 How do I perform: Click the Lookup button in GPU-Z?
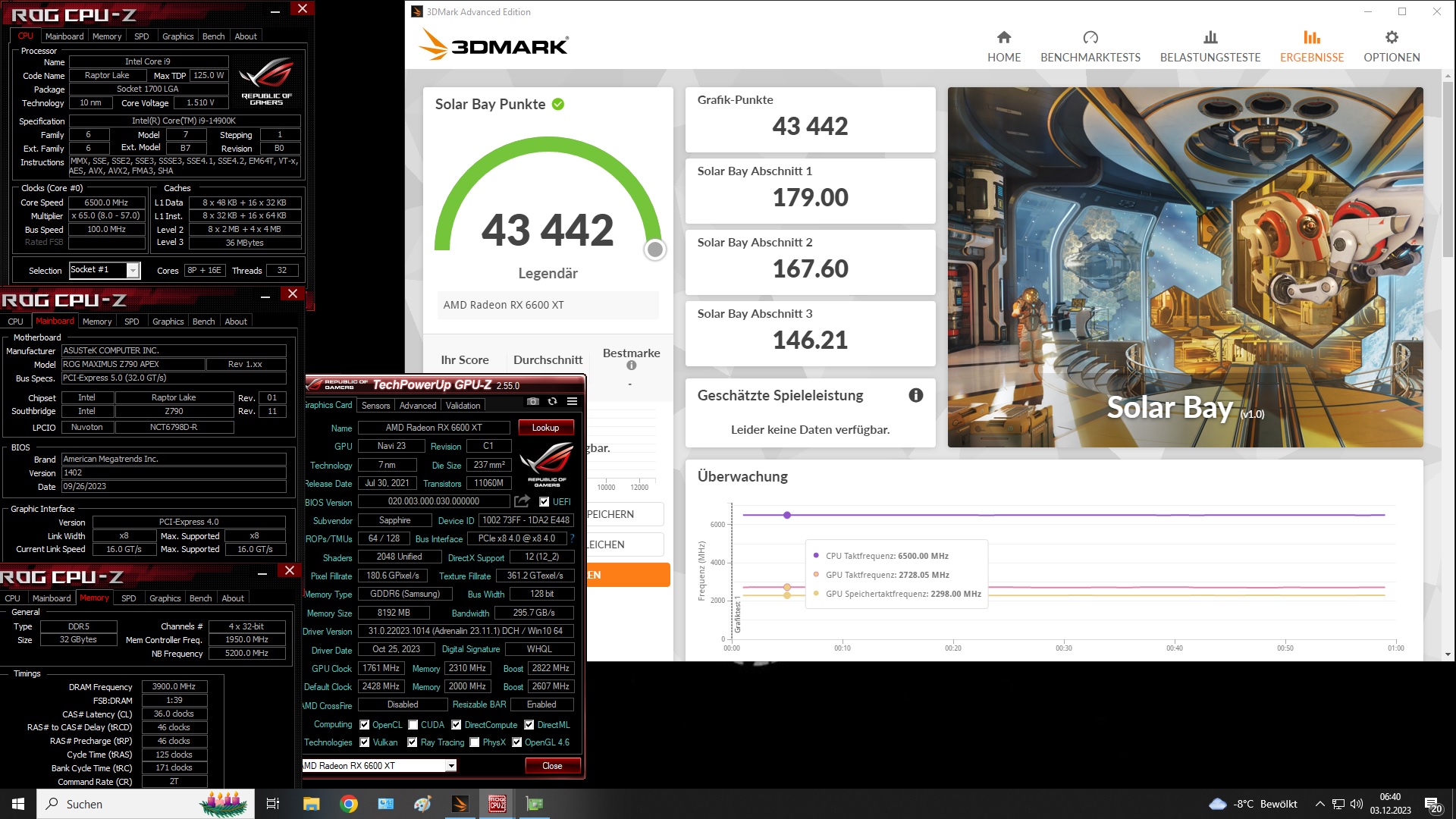[x=545, y=428]
